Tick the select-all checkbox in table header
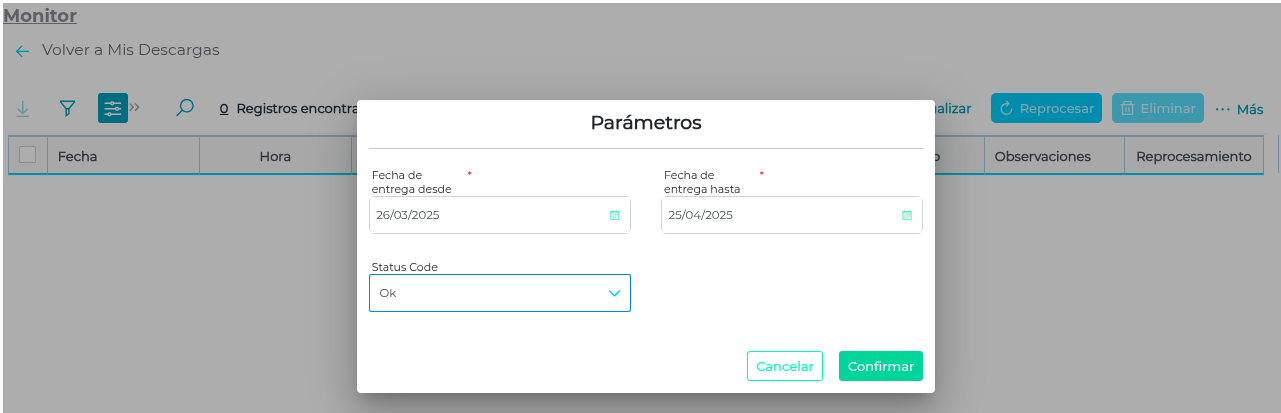The height and width of the screenshot is (413, 1281). click(x=28, y=155)
